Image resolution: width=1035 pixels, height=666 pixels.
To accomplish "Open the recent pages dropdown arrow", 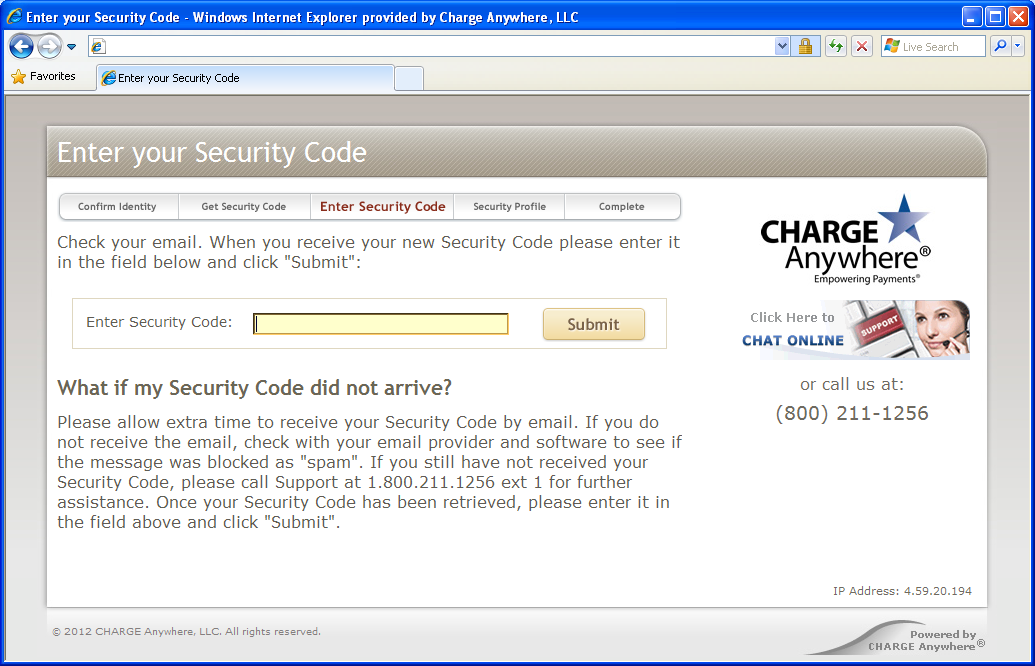I will [x=72, y=47].
